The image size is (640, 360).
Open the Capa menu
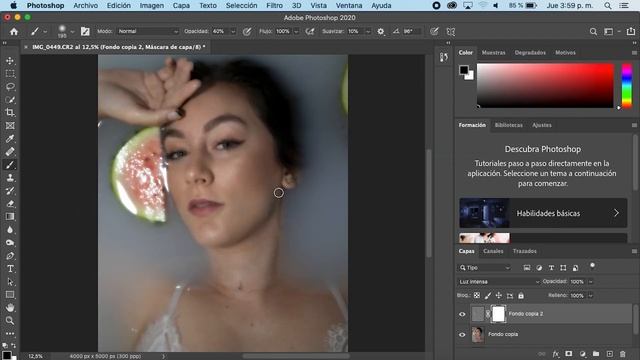point(181,6)
